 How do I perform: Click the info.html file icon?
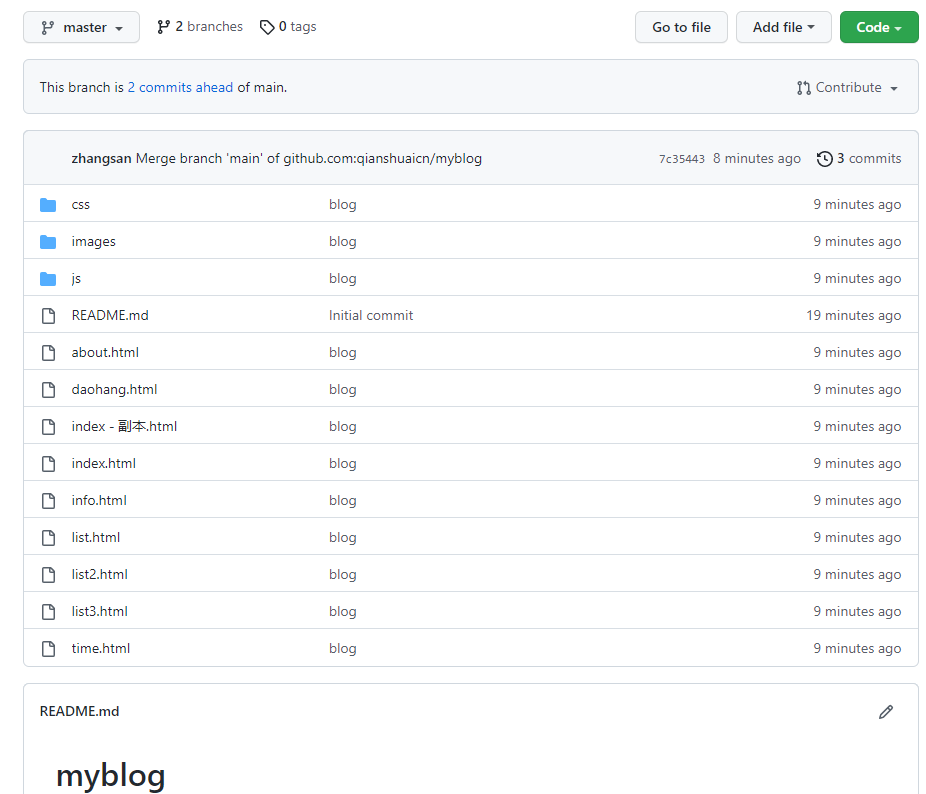tap(48, 501)
